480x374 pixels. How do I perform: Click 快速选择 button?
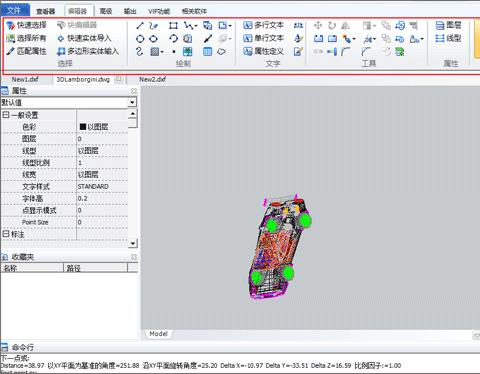click(27, 25)
